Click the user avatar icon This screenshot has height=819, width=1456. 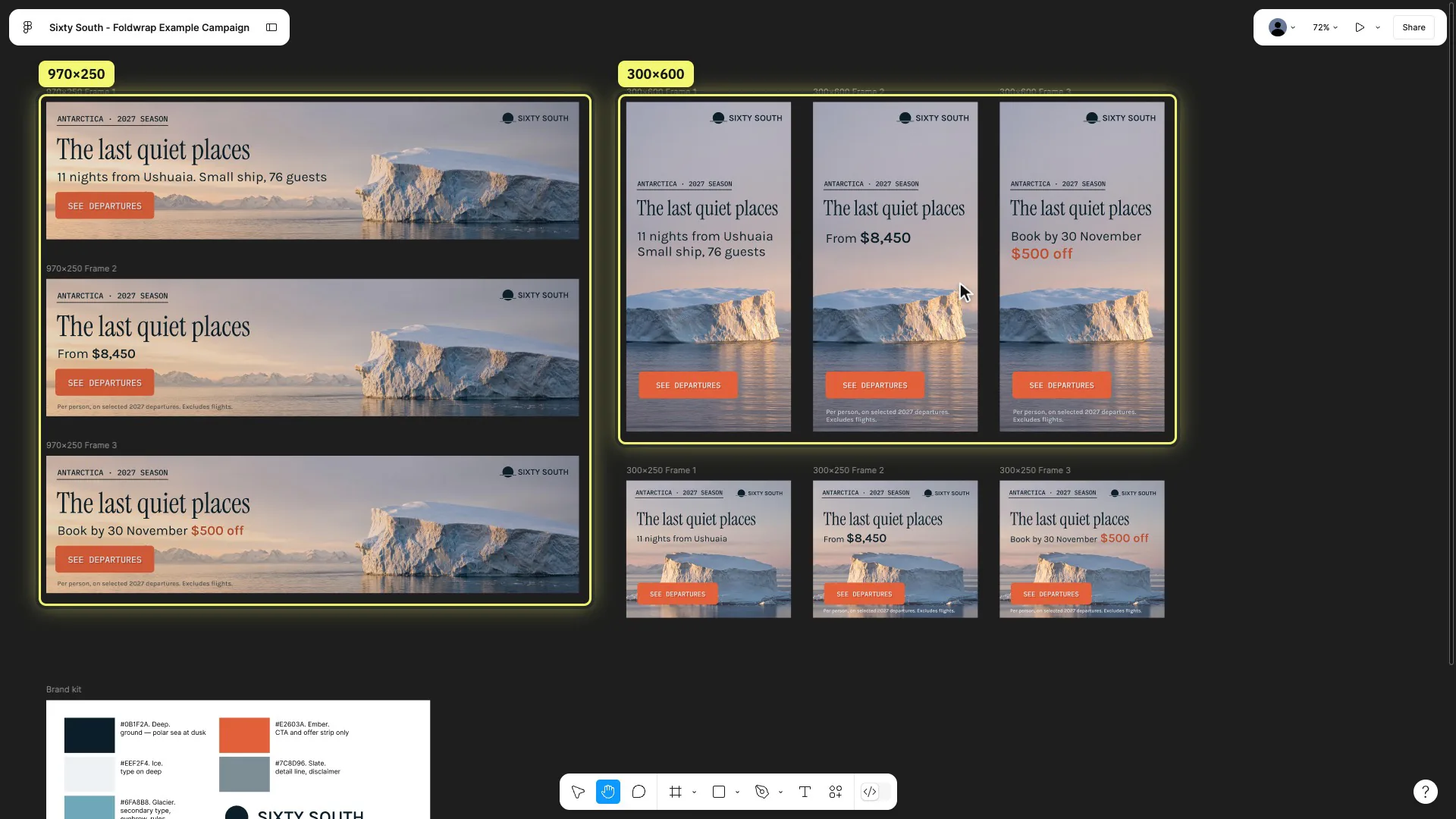(x=1278, y=27)
